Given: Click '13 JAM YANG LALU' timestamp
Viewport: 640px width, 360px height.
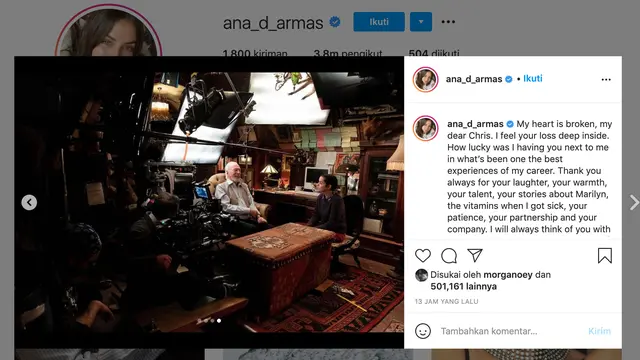Looking at the screenshot, I should pyautogui.click(x=447, y=302).
